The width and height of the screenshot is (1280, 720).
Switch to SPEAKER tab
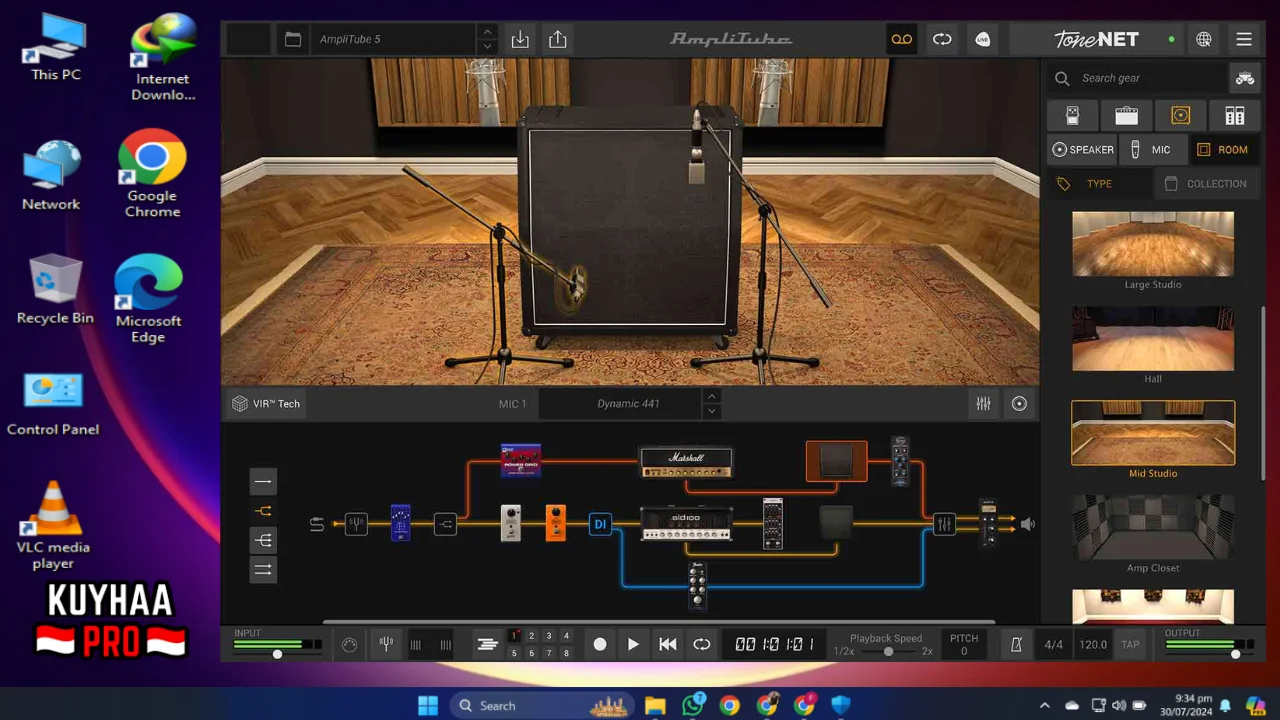(1083, 150)
